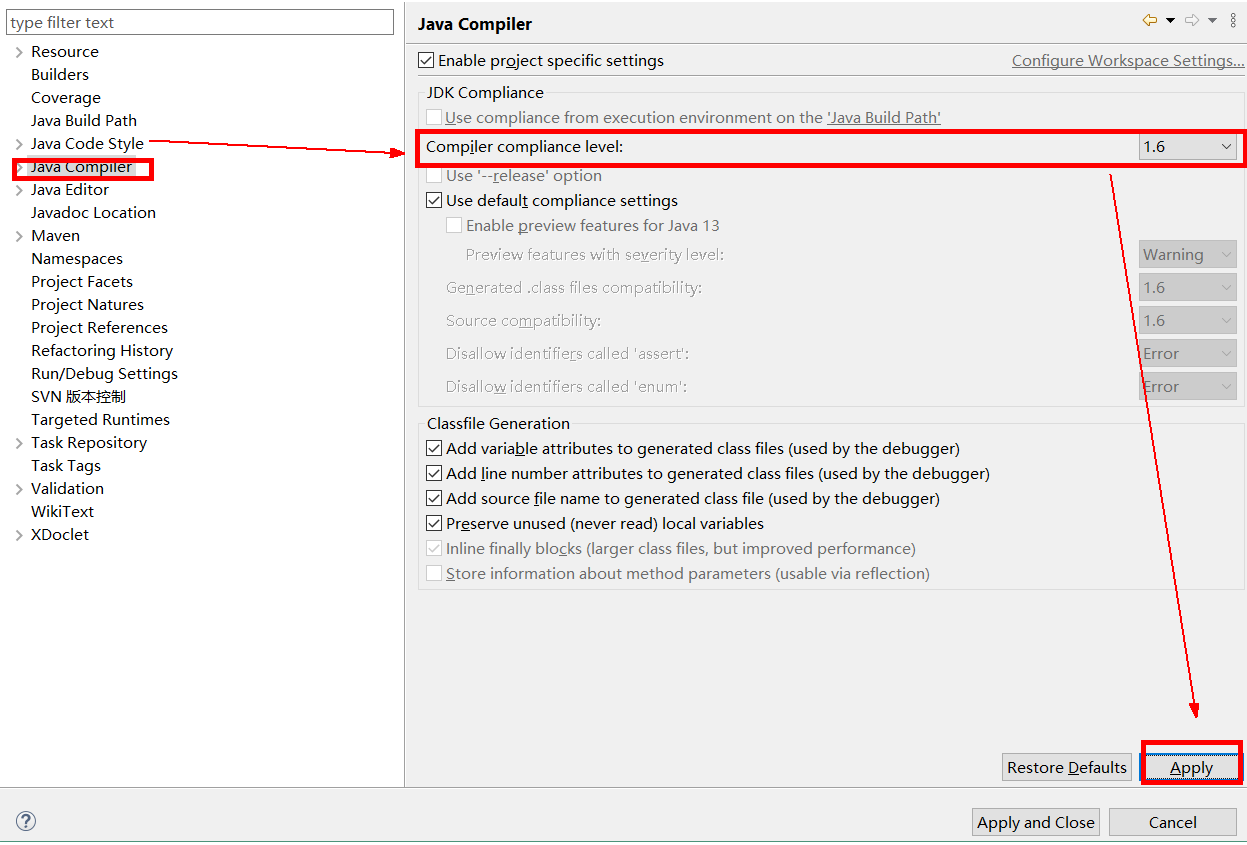
Task: Follow the 'Java Build Path' link
Action: [884, 118]
